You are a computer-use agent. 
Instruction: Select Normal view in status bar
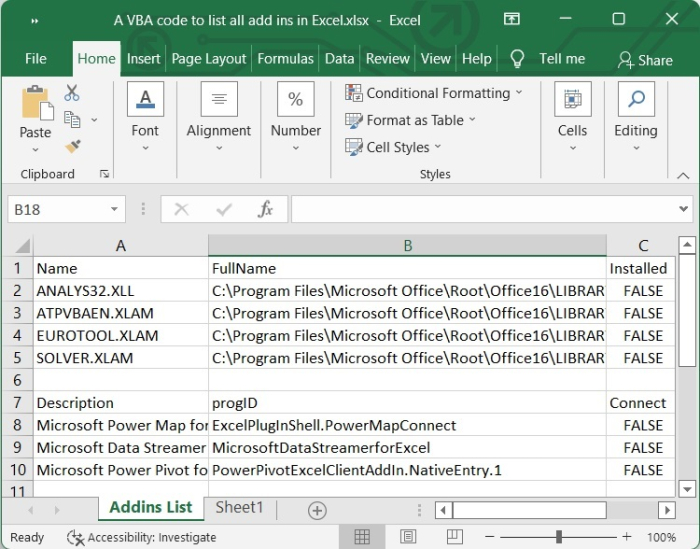tap(363, 537)
